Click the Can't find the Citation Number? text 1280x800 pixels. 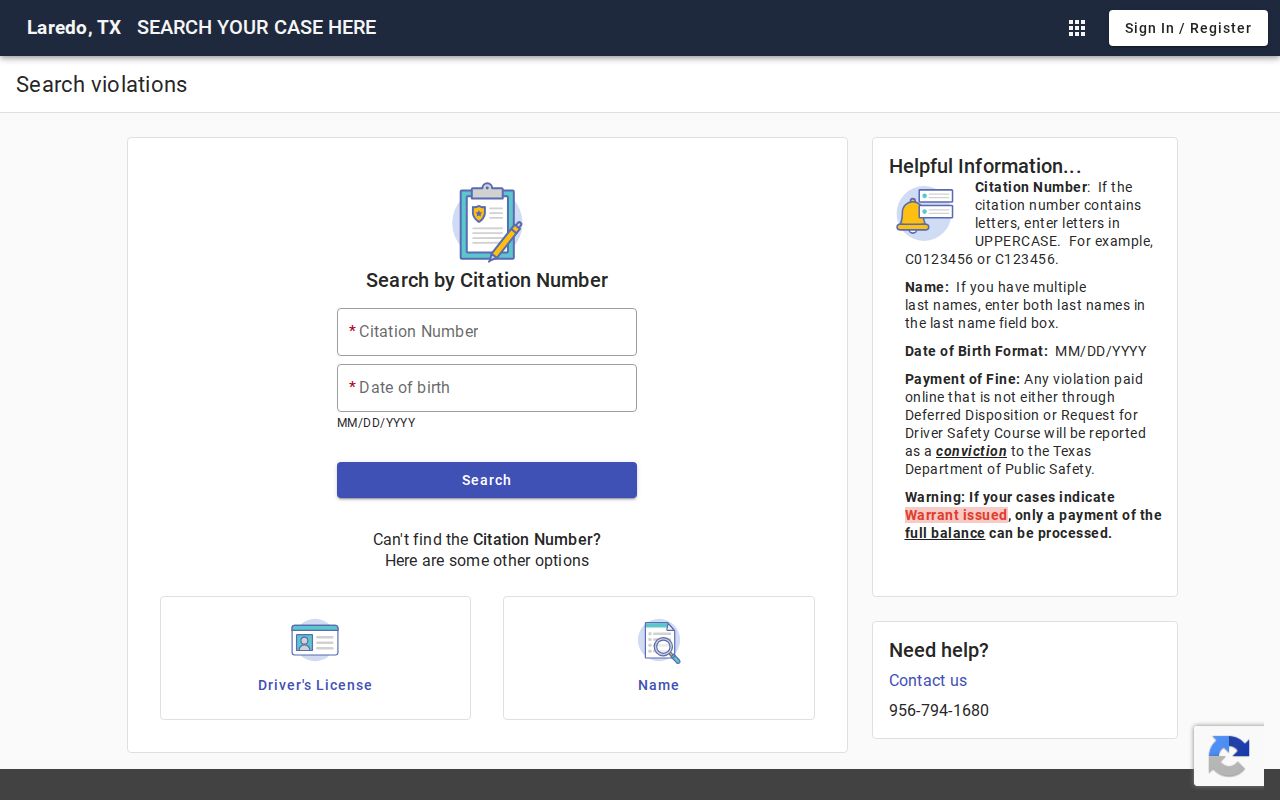(487, 539)
